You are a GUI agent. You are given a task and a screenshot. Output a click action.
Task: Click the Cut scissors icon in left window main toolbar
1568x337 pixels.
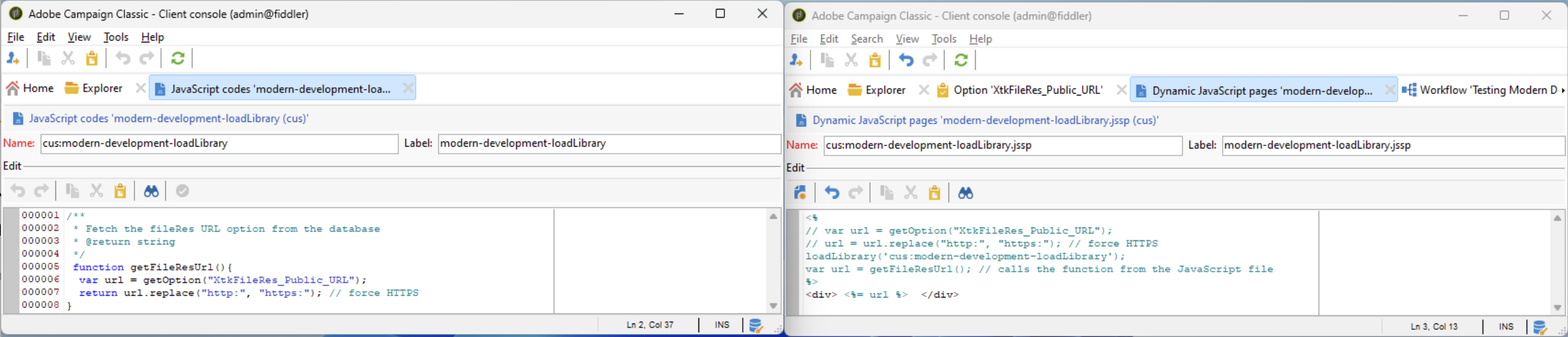(68, 58)
